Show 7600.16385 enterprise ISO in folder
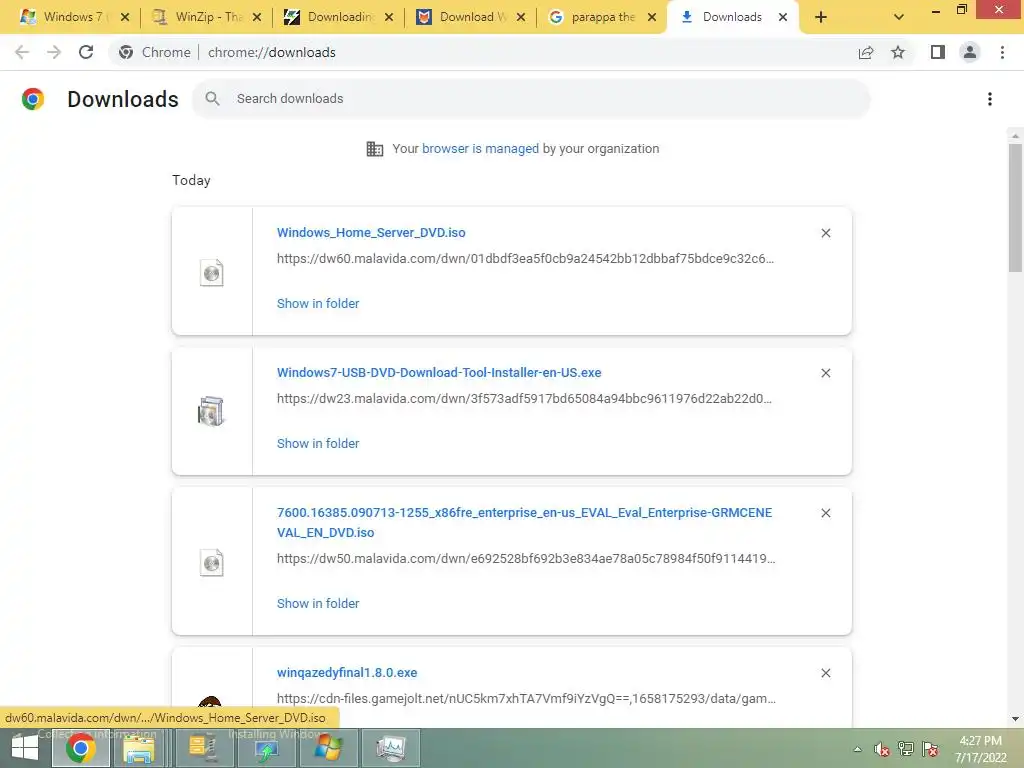The image size is (1024, 768). [318, 603]
